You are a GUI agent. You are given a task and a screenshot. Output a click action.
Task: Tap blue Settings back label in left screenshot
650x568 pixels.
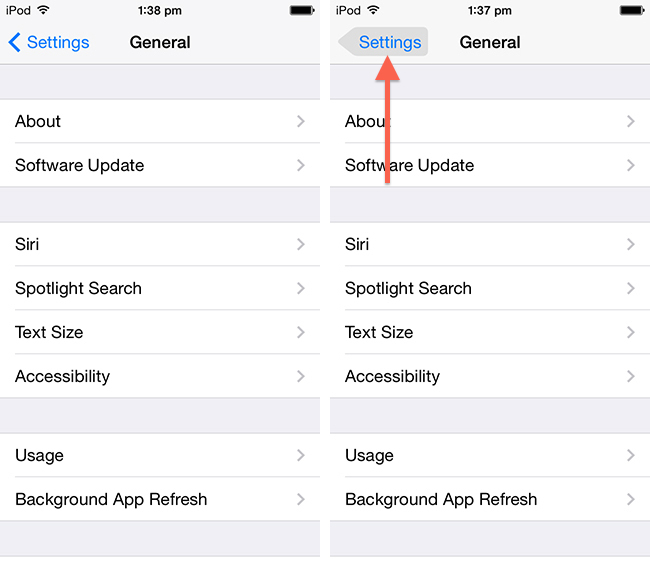coord(58,43)
